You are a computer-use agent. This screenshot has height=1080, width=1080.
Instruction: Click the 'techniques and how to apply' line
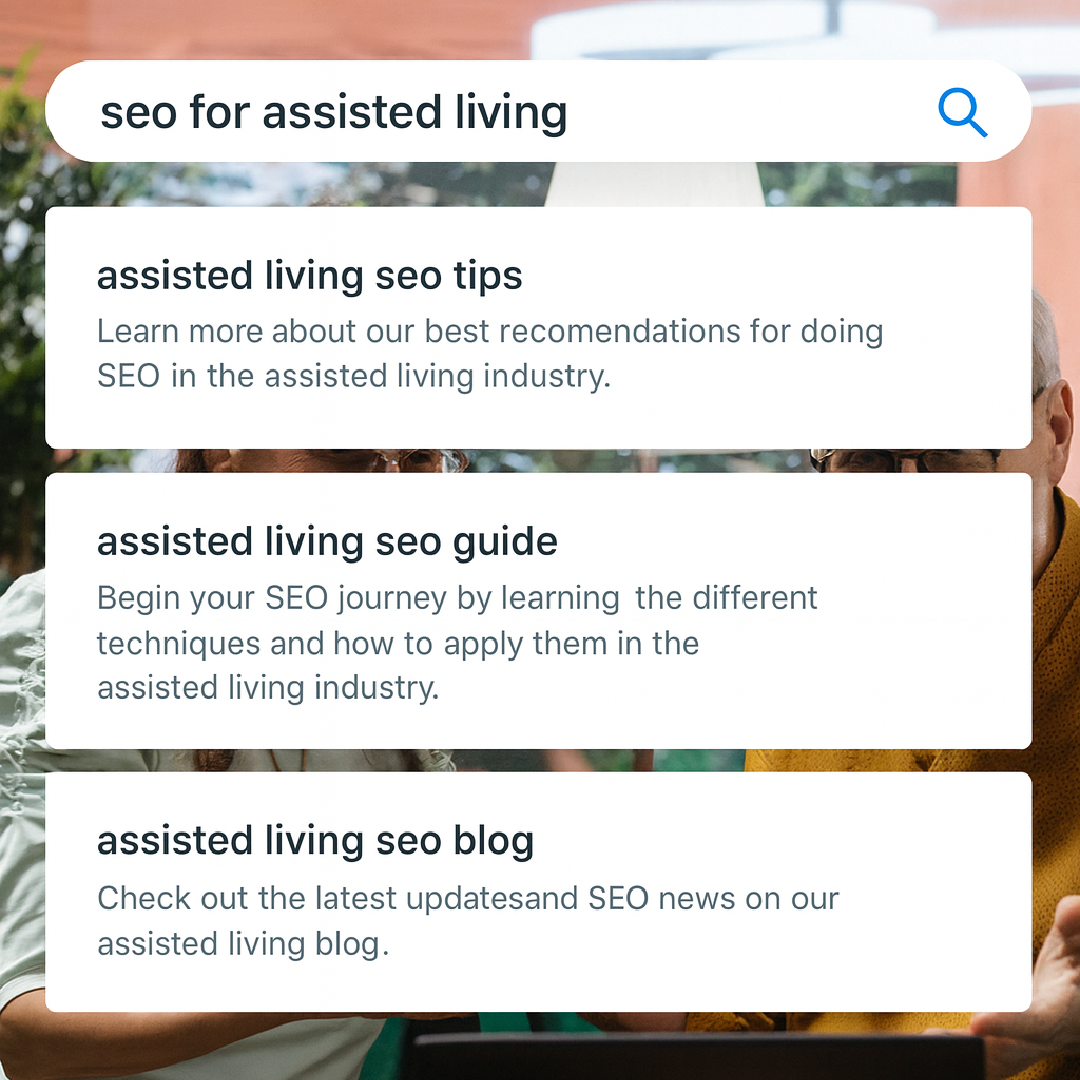tap(397, 643)
